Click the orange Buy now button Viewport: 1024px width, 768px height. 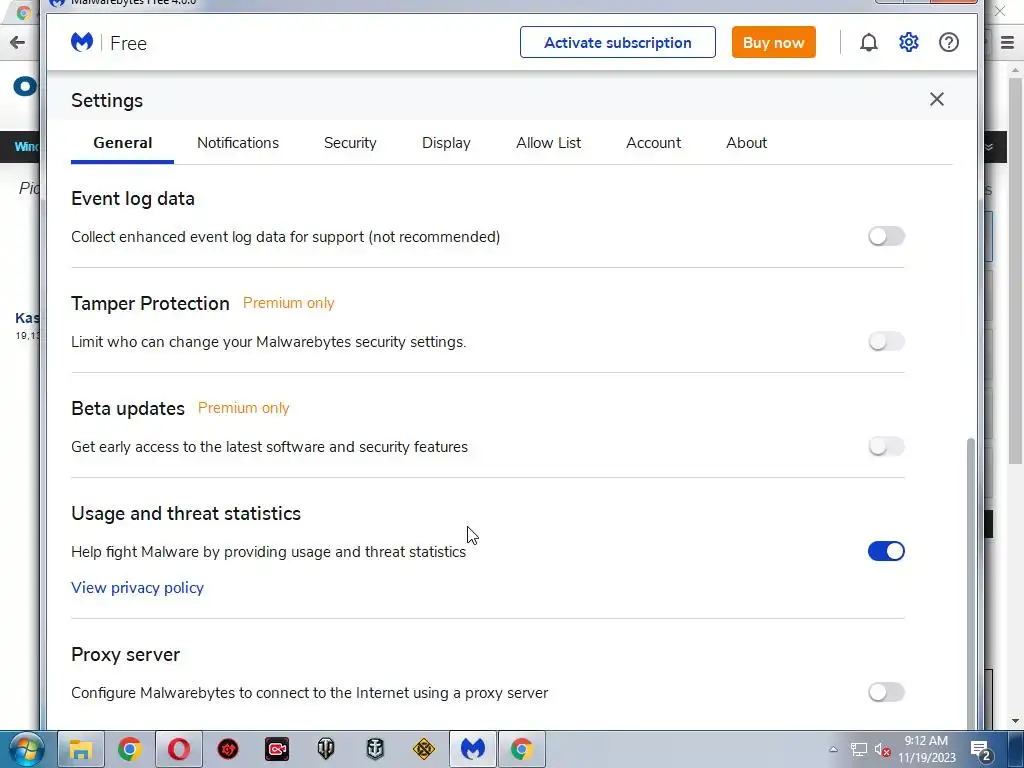tap(774, 42)
